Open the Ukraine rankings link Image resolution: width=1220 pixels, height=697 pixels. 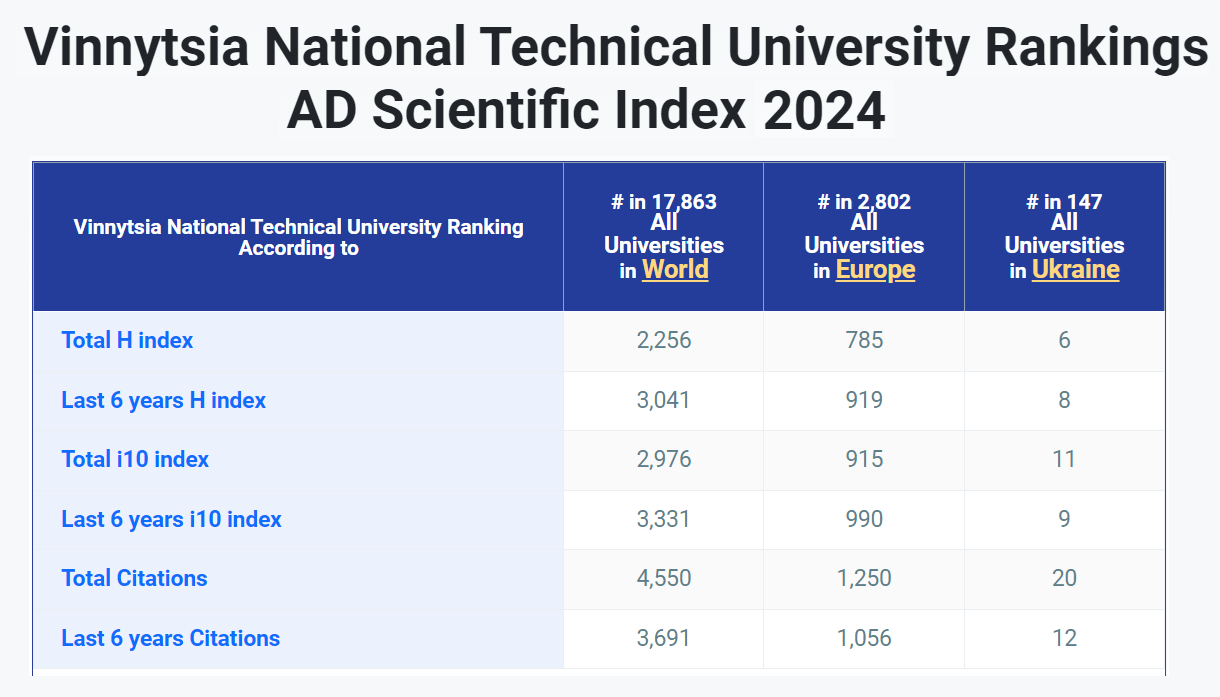1075,270
